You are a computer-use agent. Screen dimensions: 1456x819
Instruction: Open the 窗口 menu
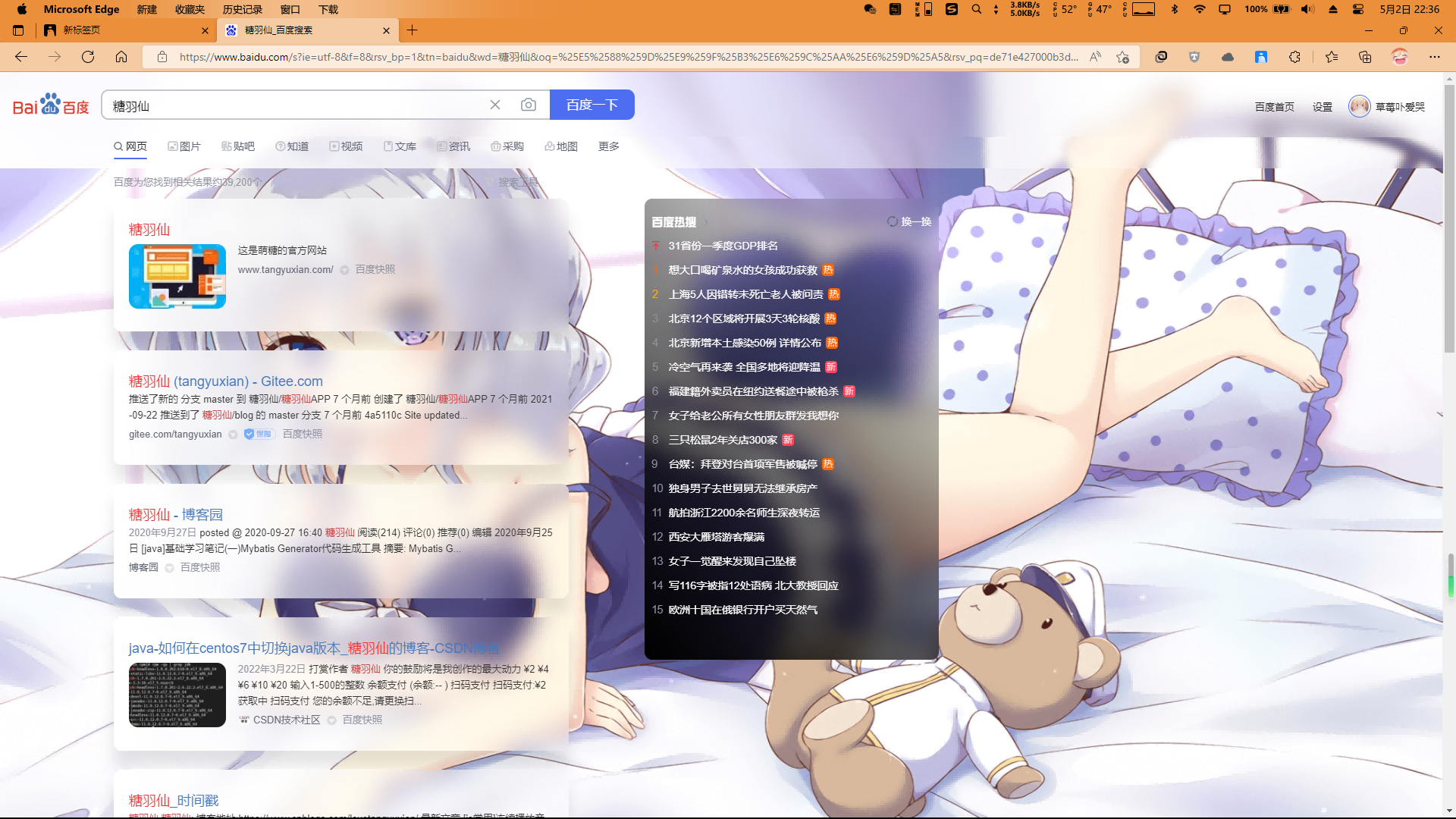click(x=290, y=9)
